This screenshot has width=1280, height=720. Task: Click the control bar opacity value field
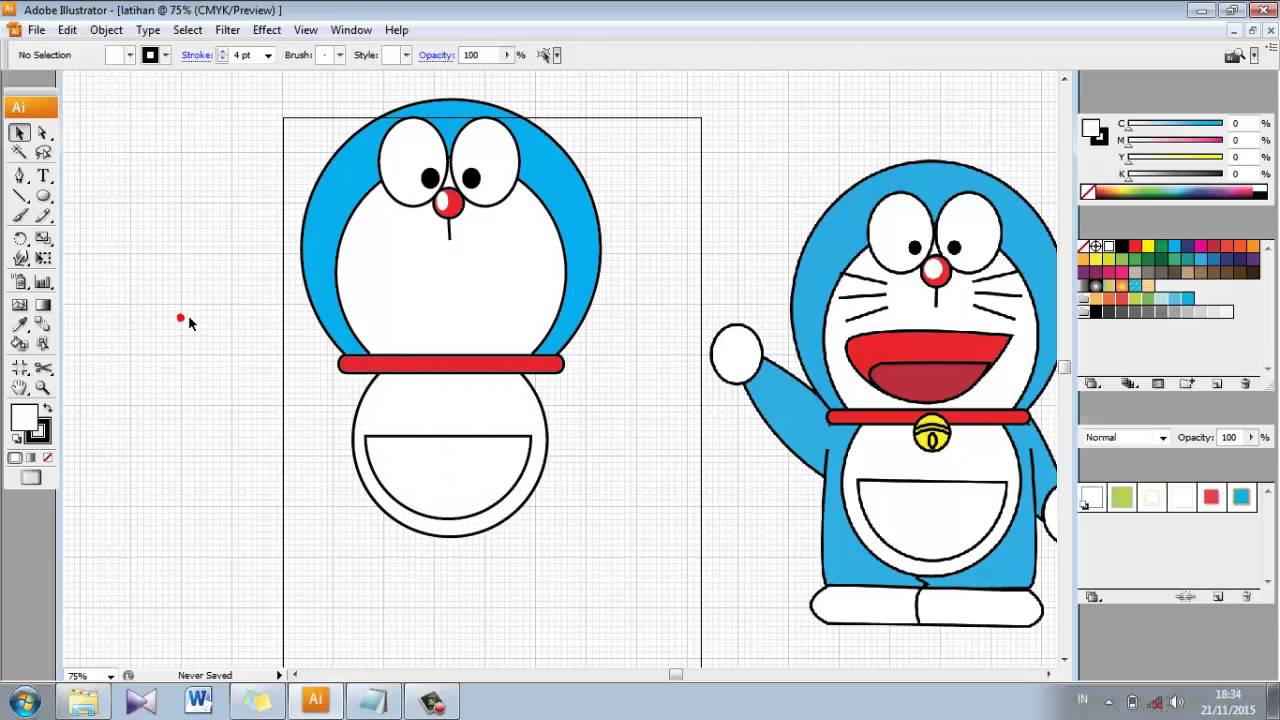[480, 55]
